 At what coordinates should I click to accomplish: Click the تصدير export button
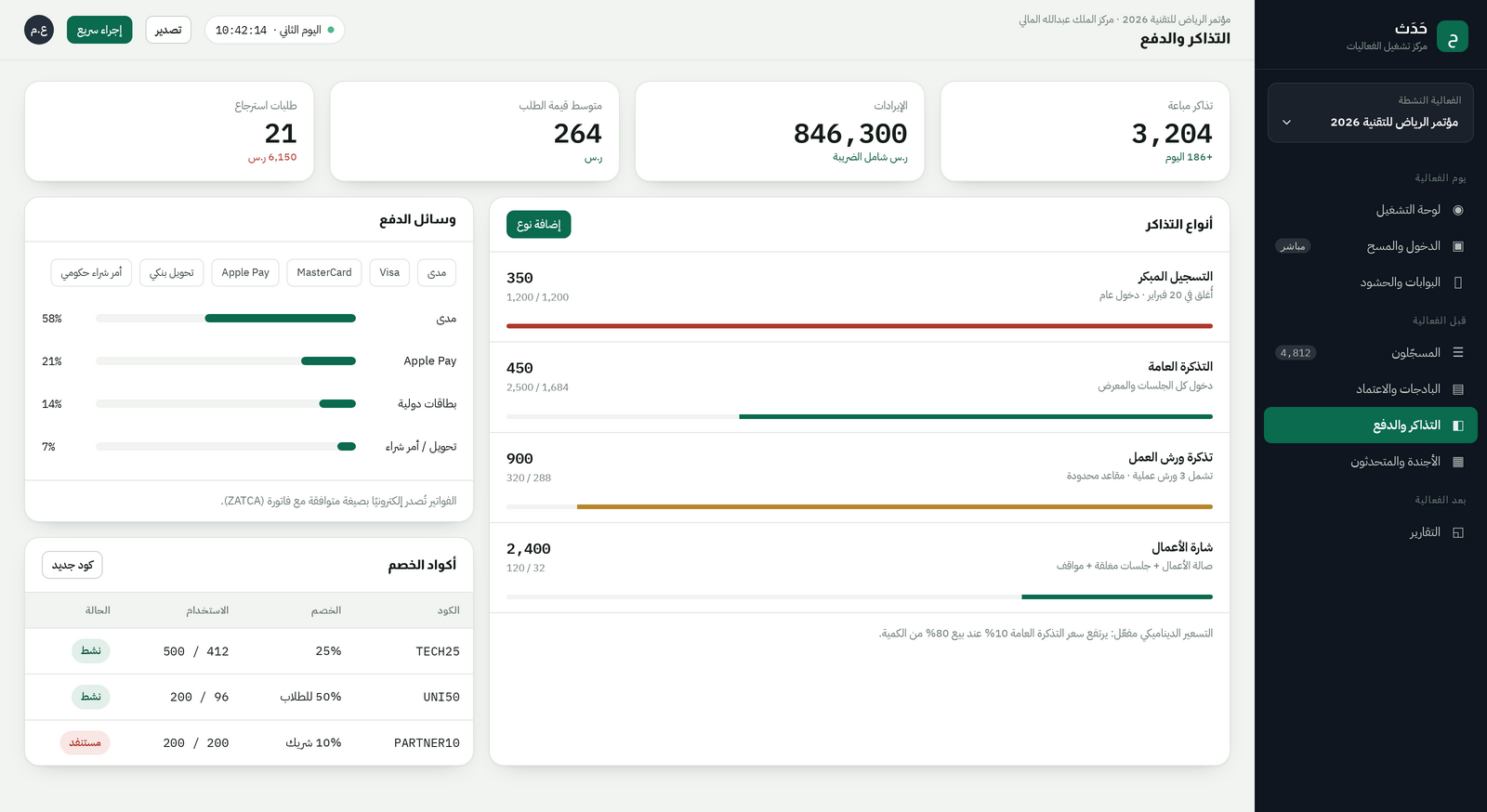pos(168,30)
